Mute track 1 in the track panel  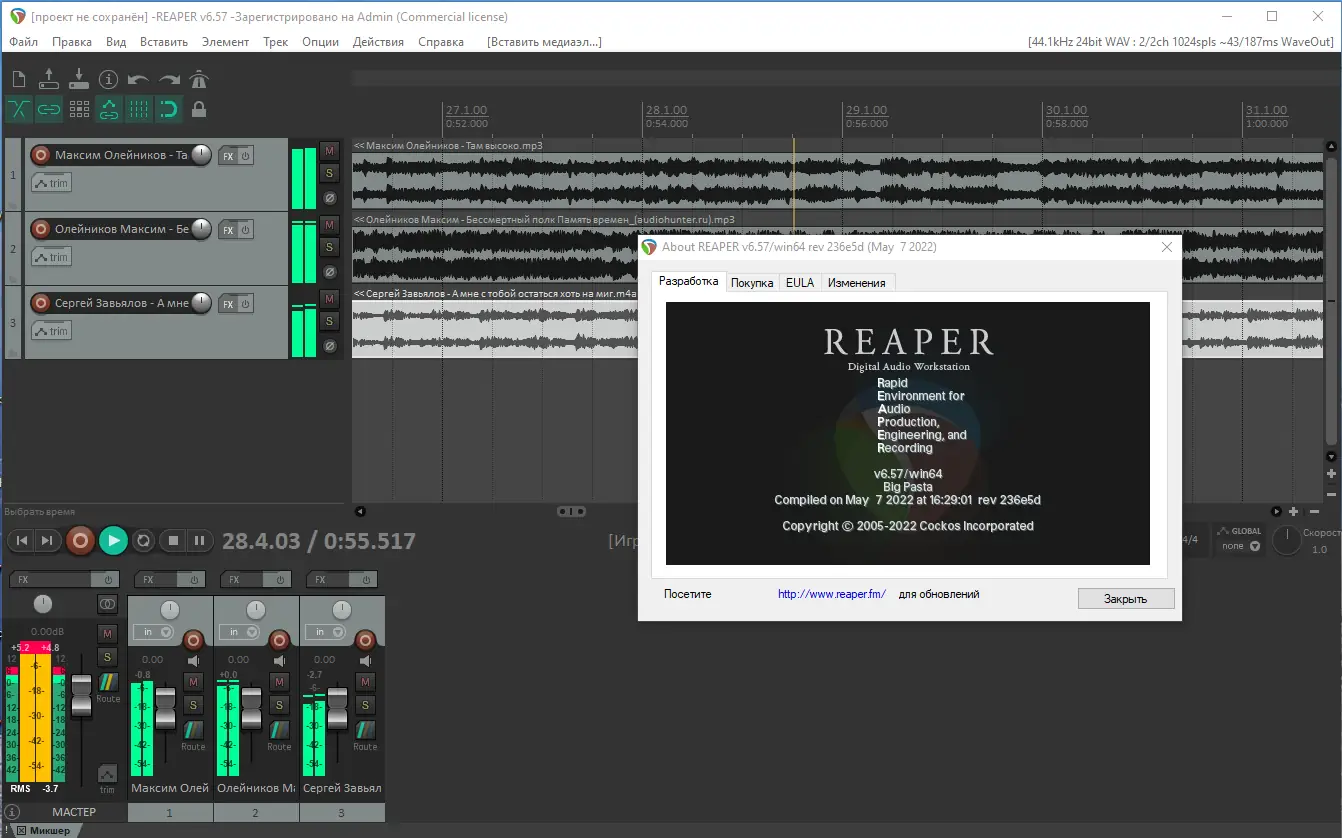329,151
